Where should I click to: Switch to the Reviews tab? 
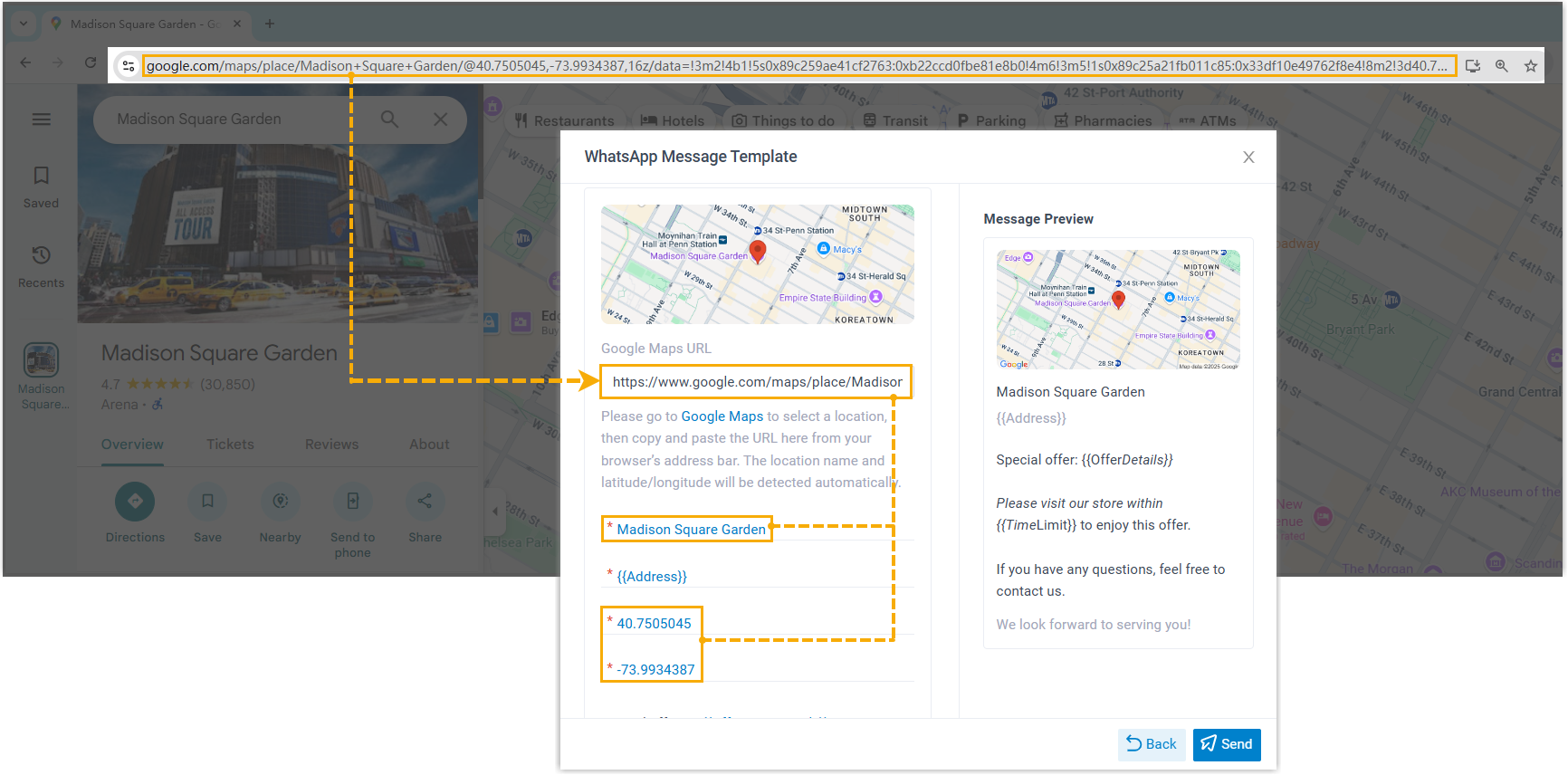click(331, 445)
